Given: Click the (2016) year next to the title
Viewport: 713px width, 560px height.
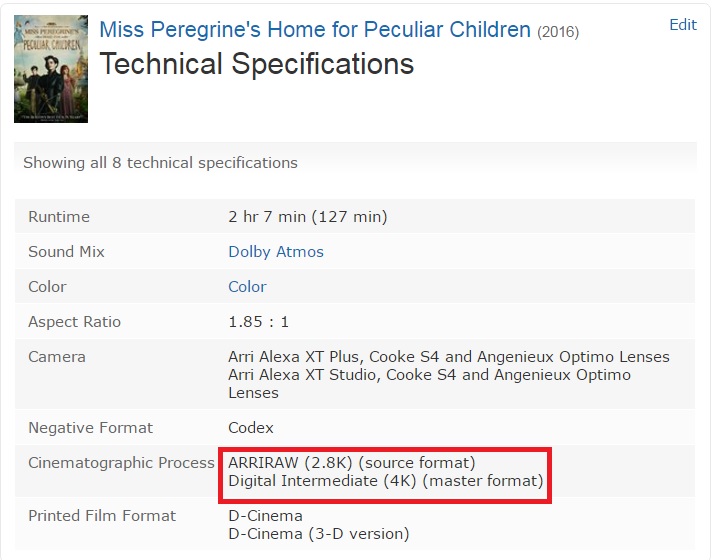Looking at the screenshot, I should tap(558, 32).
